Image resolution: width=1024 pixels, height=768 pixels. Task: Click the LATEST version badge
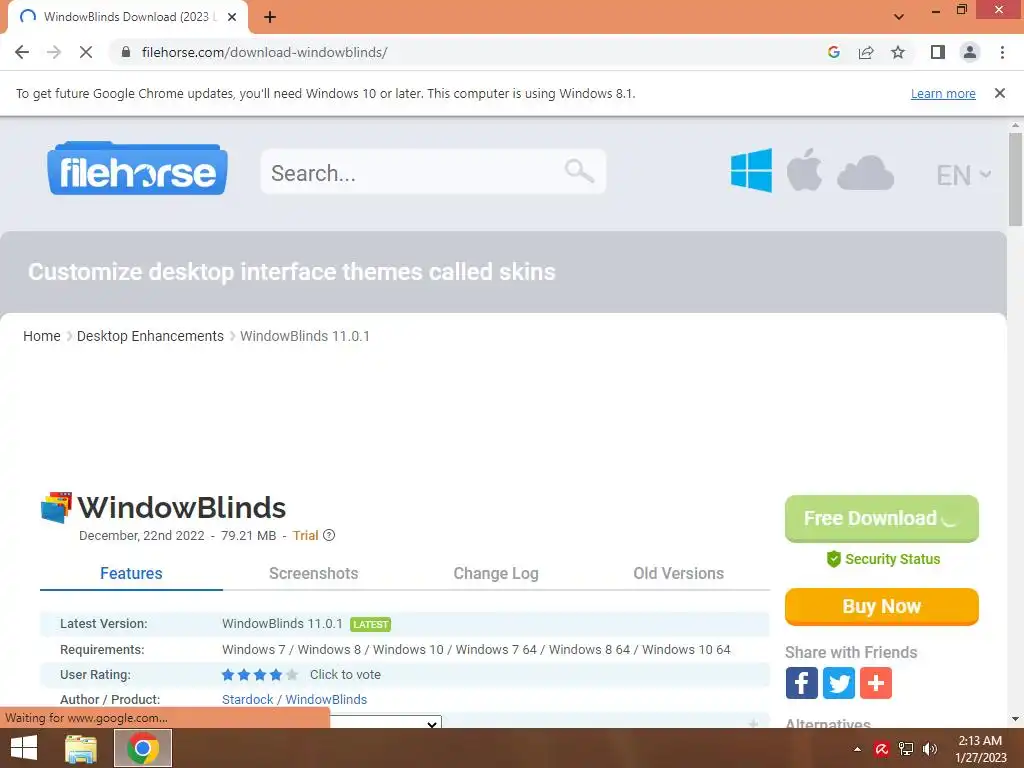(370, 624)
